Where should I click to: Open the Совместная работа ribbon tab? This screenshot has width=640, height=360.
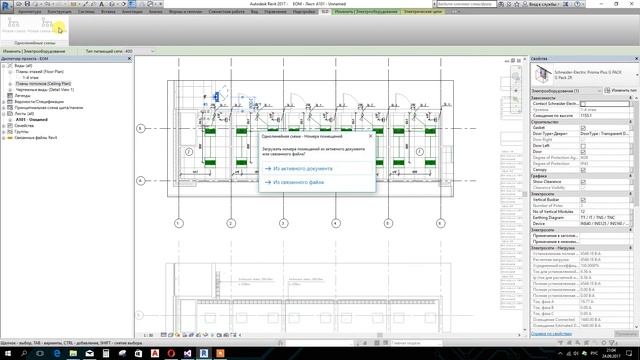tap(227, 12)
